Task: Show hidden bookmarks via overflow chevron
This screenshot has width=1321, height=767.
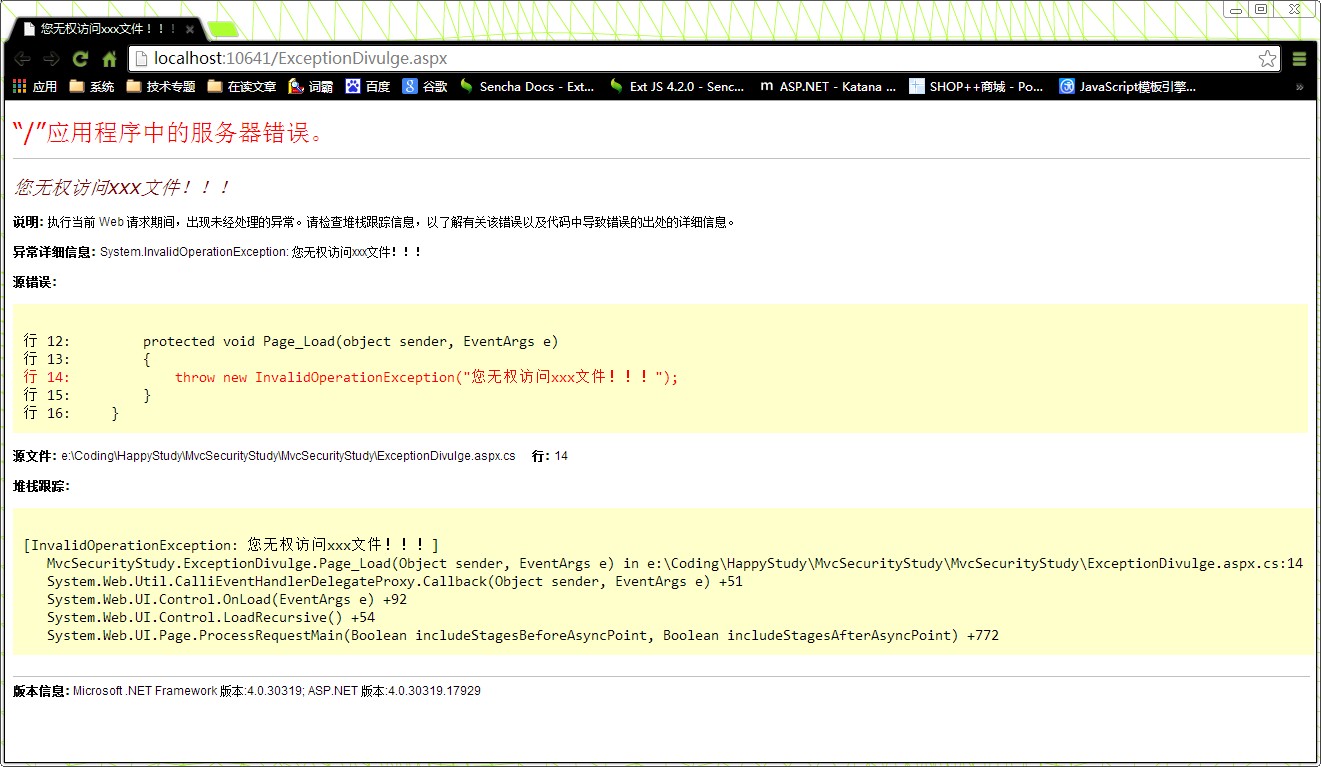Action: click(1299, 87)
